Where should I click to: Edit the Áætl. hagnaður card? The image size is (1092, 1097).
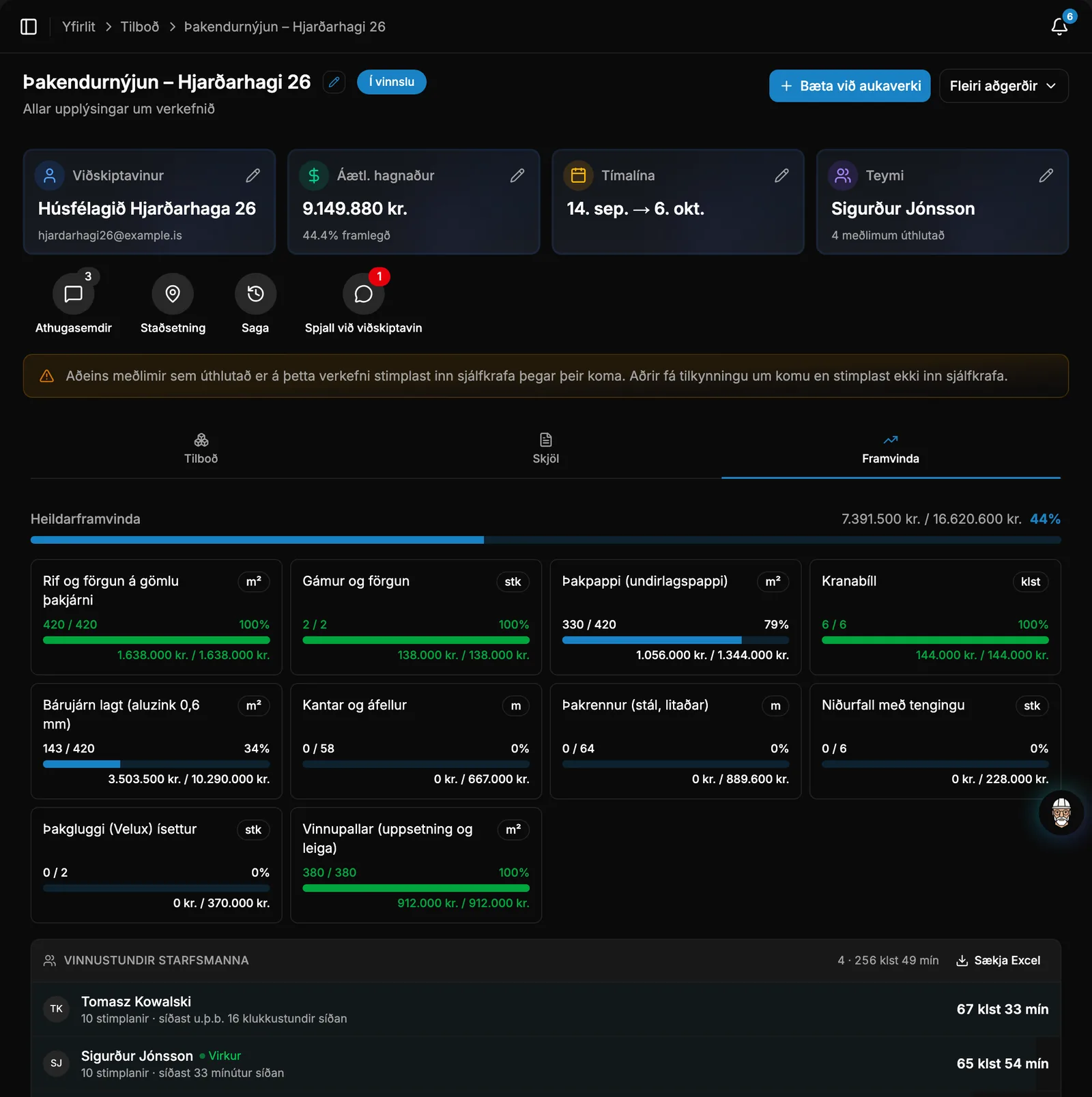click(517, 175)
